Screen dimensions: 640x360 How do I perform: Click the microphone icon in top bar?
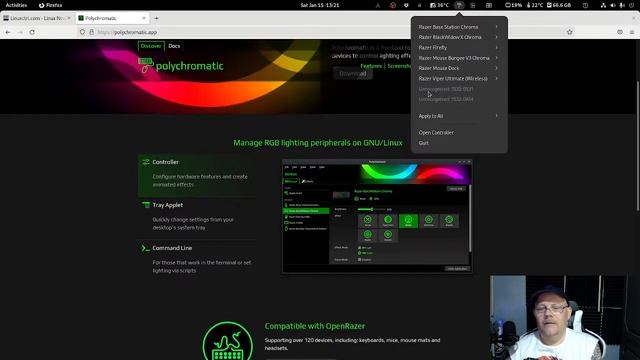tap(622, 5)
